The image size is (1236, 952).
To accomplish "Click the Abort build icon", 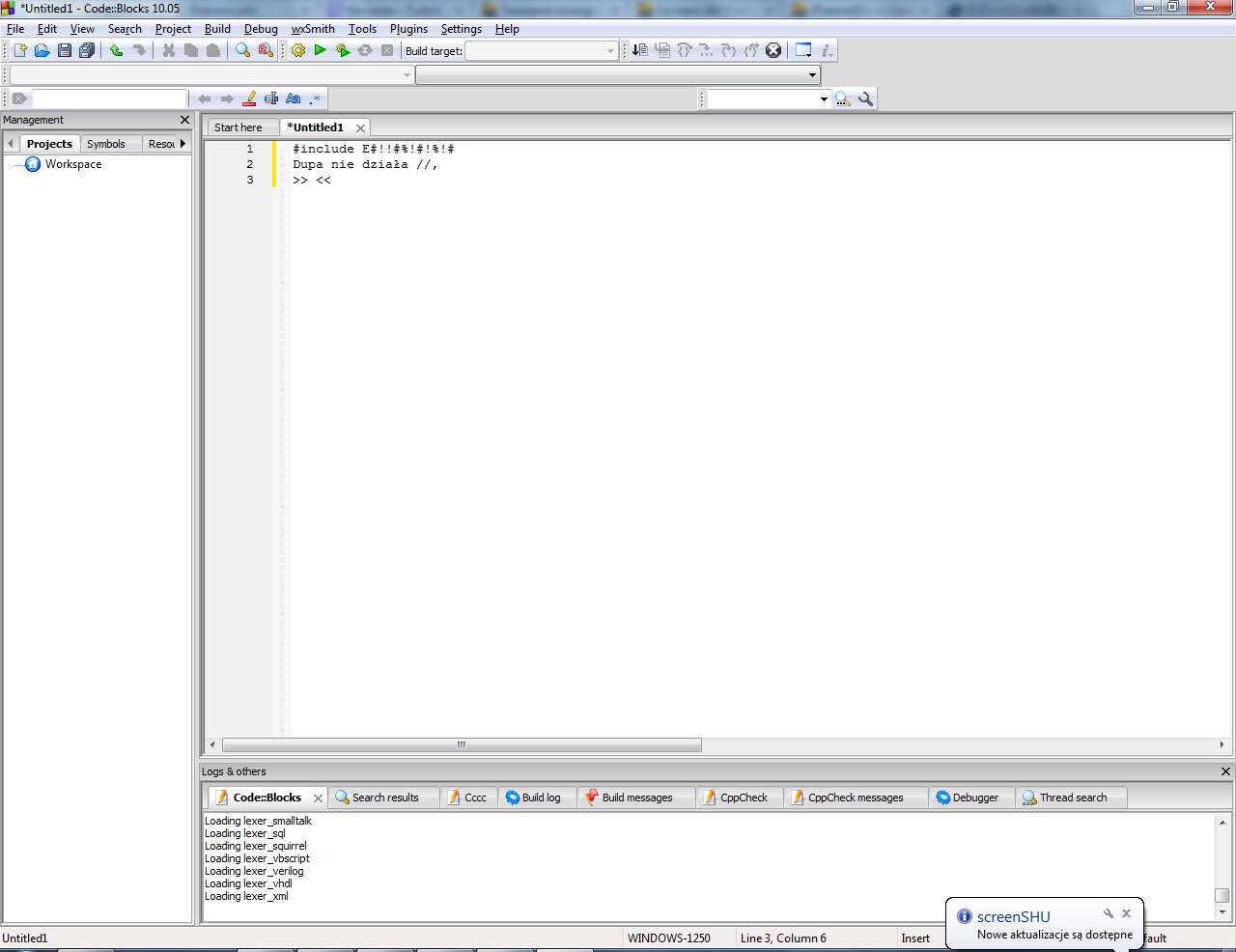I will [x=387, y=50].
